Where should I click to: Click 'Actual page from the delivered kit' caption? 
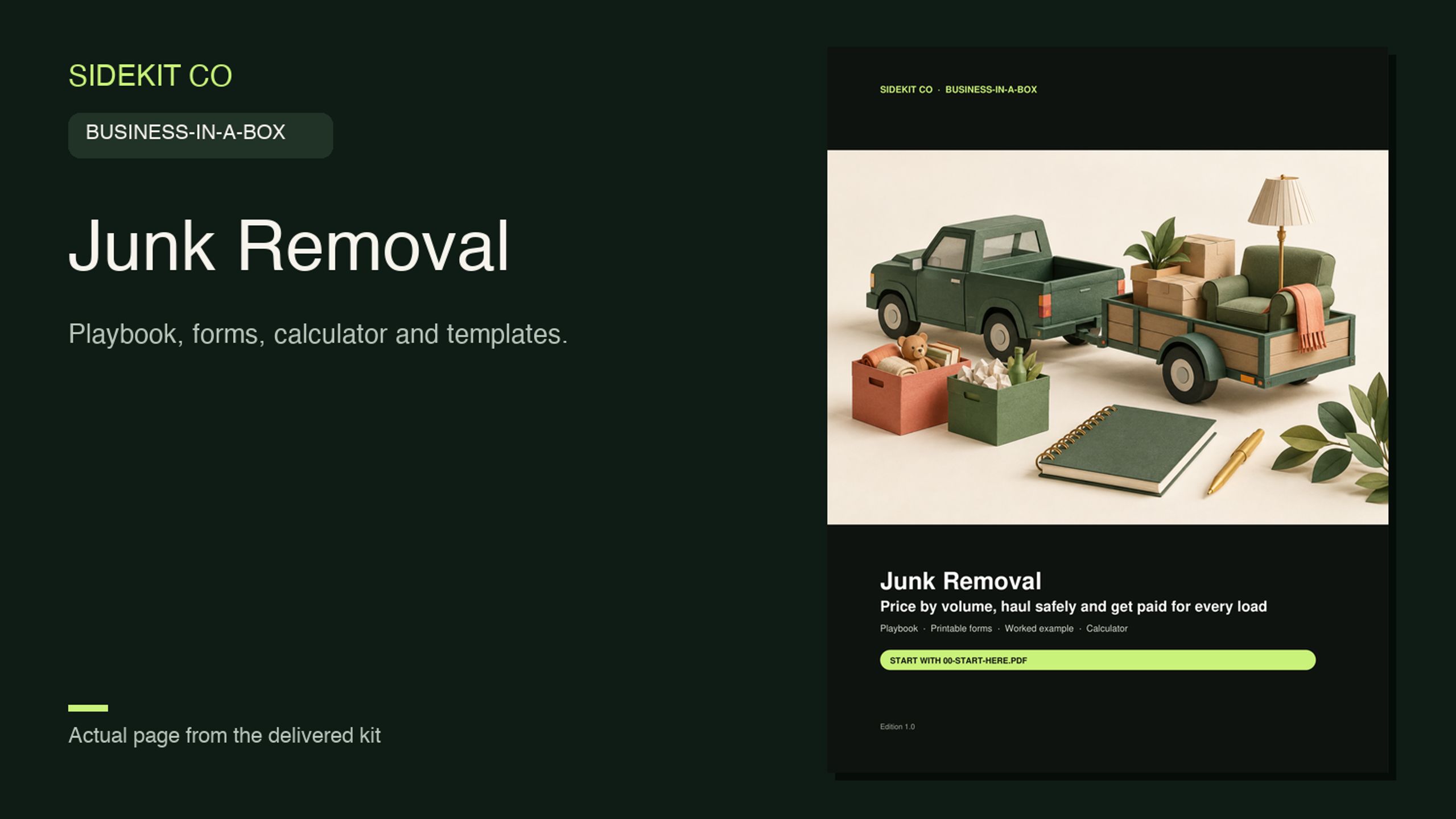pyautogui.click(x=224, y=735)
